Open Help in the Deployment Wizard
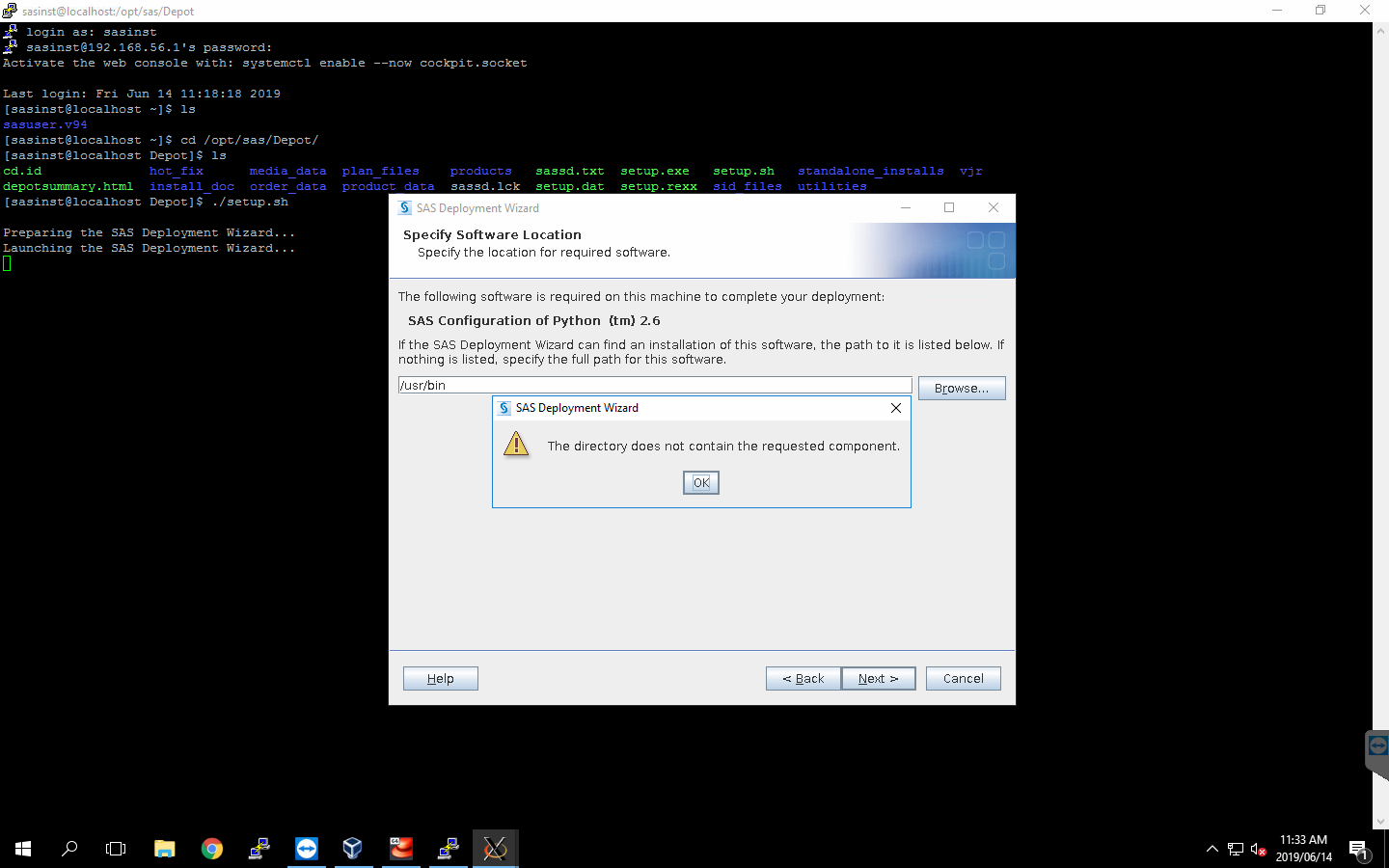This screenshot has height=868, width=1389. click(440, 678)
